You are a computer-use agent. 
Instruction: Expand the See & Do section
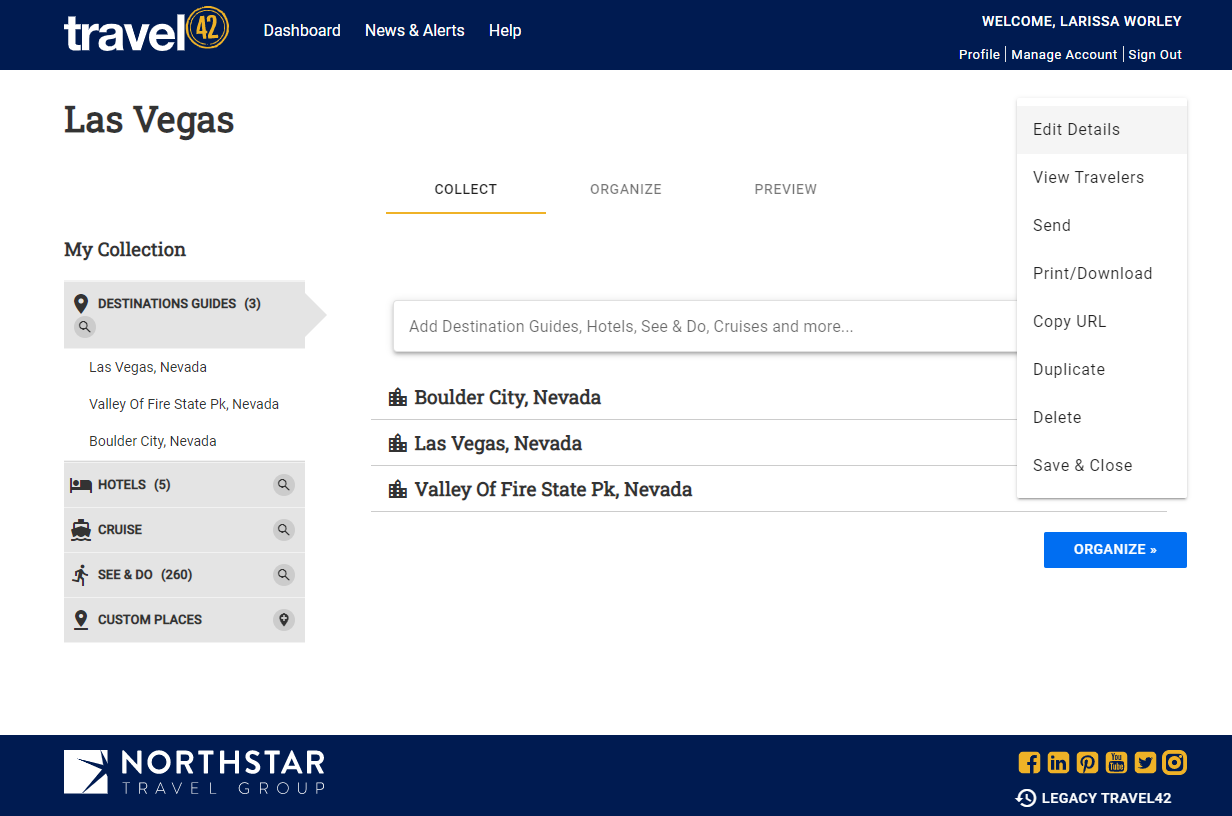144,575
